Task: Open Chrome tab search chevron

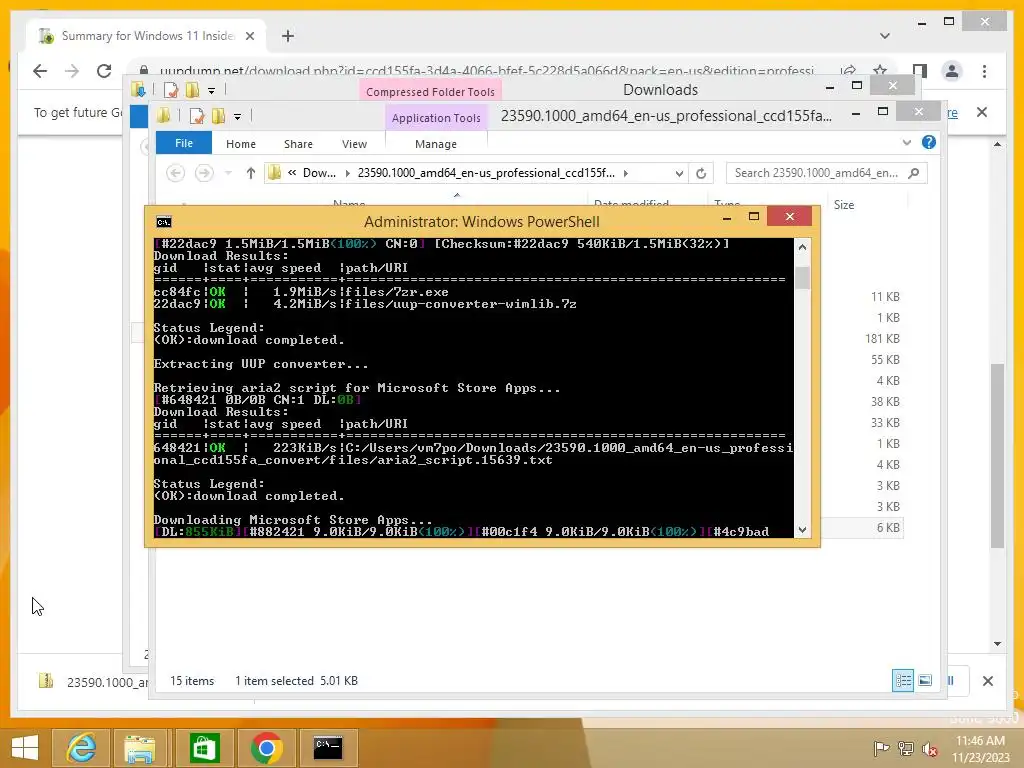Action: (885, 36)
